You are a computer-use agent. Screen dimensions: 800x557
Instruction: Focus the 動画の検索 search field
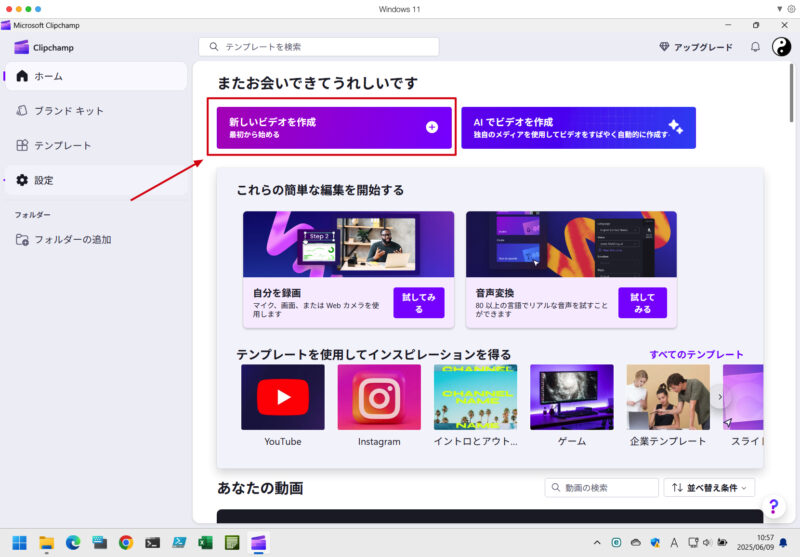point(602,488)
